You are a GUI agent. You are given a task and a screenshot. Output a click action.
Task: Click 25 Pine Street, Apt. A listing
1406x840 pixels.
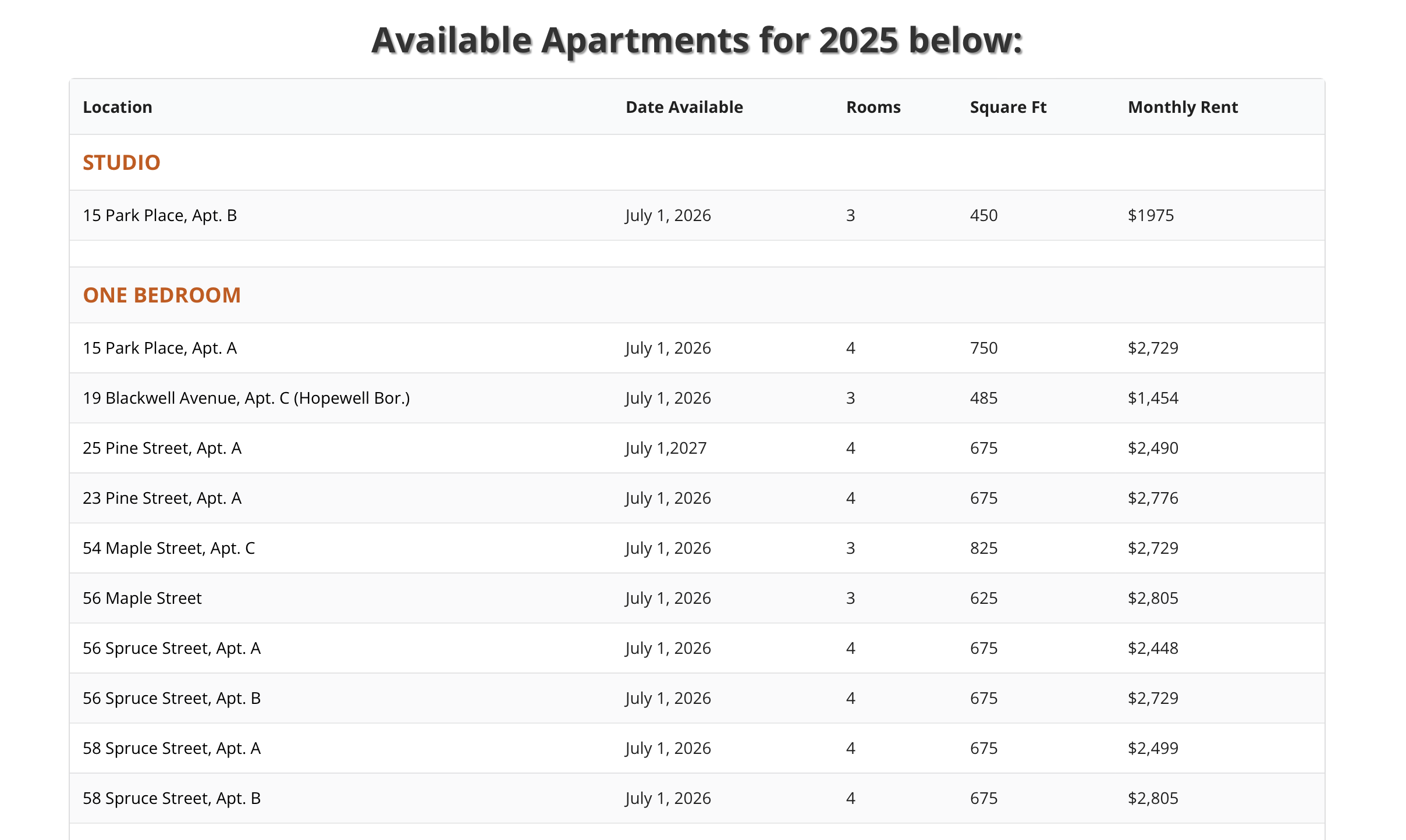pos(162,448)
